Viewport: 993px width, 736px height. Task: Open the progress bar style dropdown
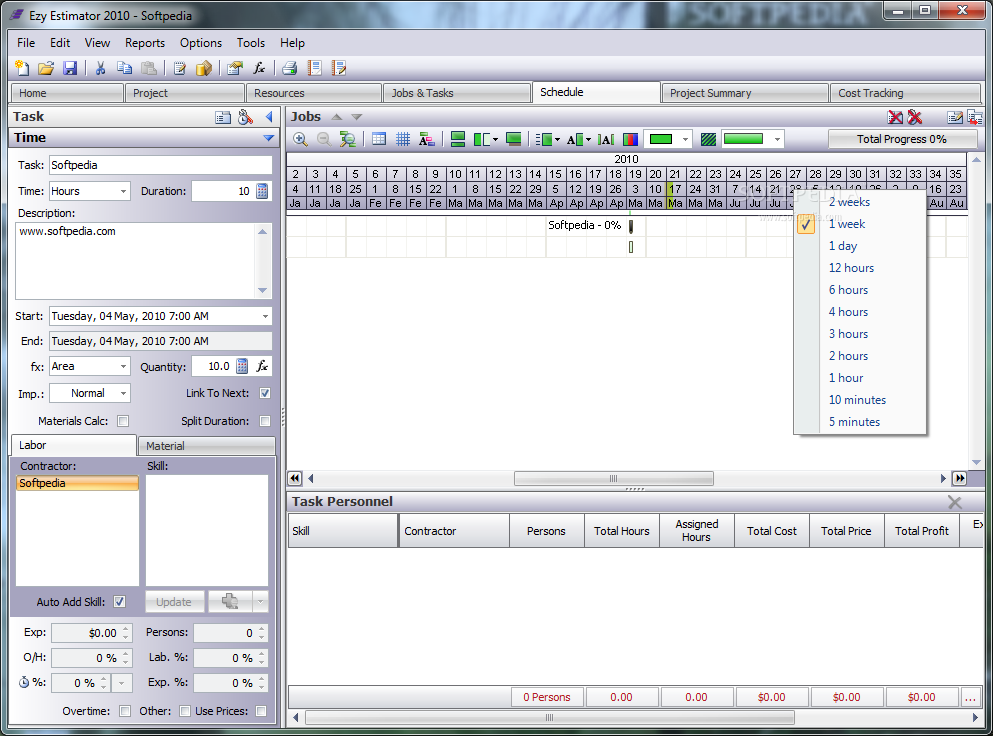pyautogui.click(x=777, y=139)
